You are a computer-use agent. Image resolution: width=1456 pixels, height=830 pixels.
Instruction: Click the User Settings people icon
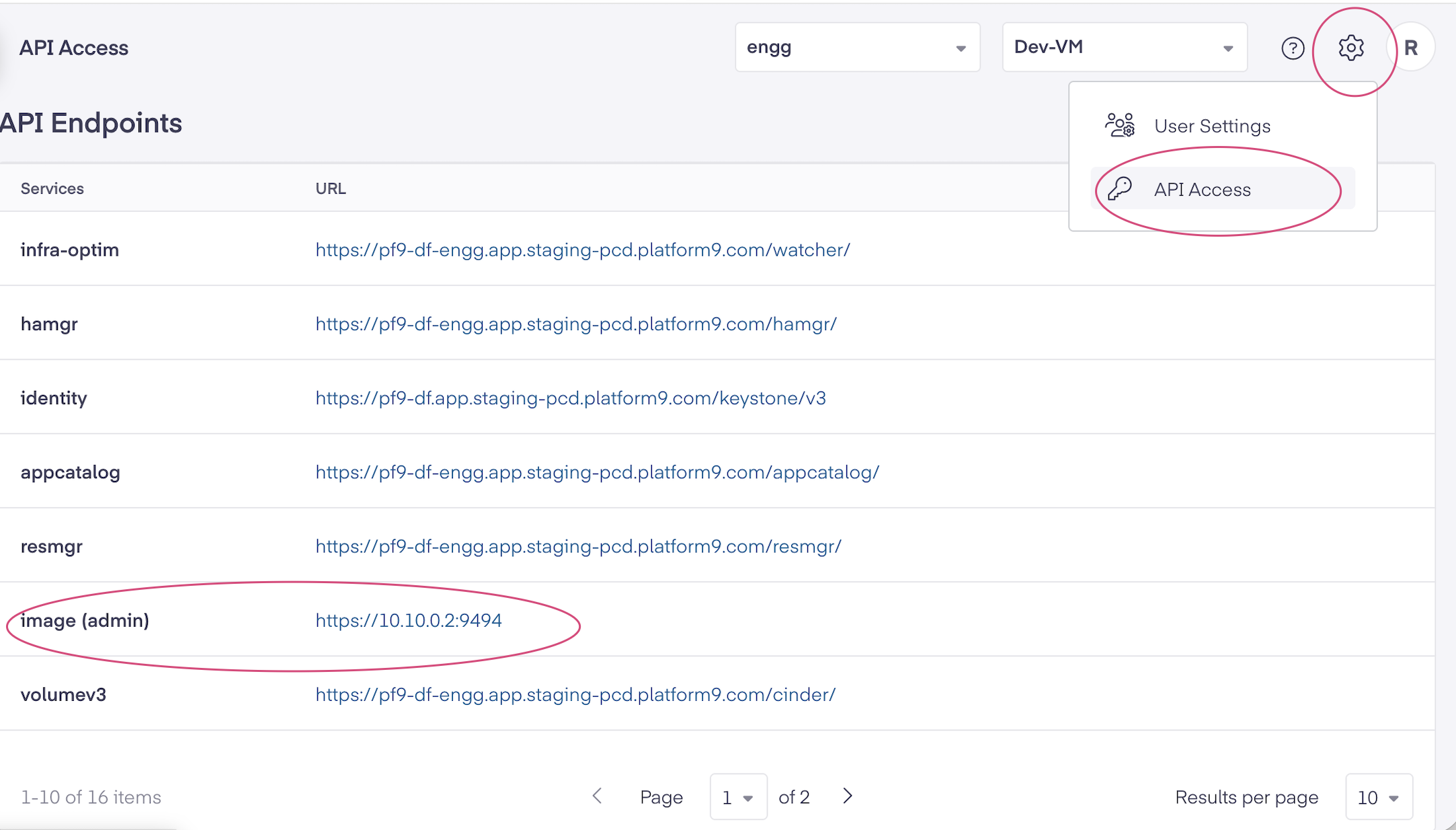1120,125
